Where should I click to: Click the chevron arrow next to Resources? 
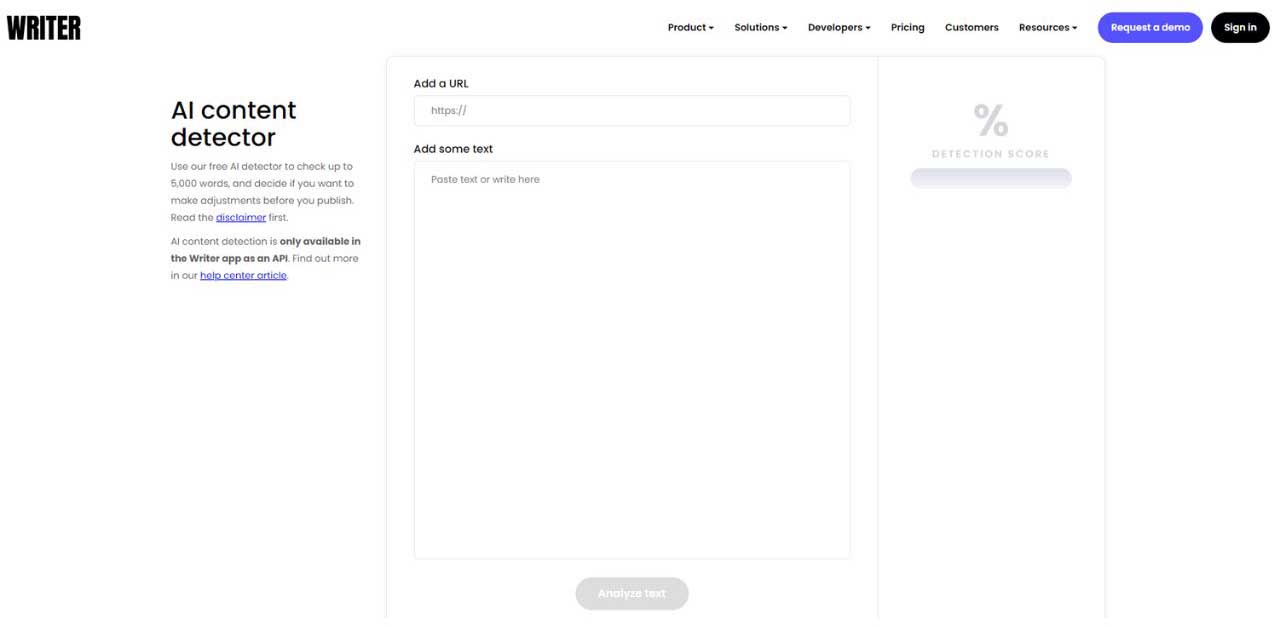pos(1076,28)
